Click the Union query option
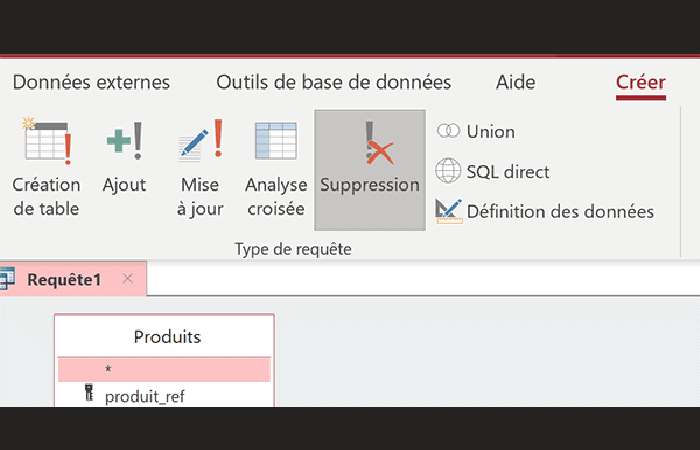Image resolution: width=700 pixels, height=450 pixels. coord(476,132)
